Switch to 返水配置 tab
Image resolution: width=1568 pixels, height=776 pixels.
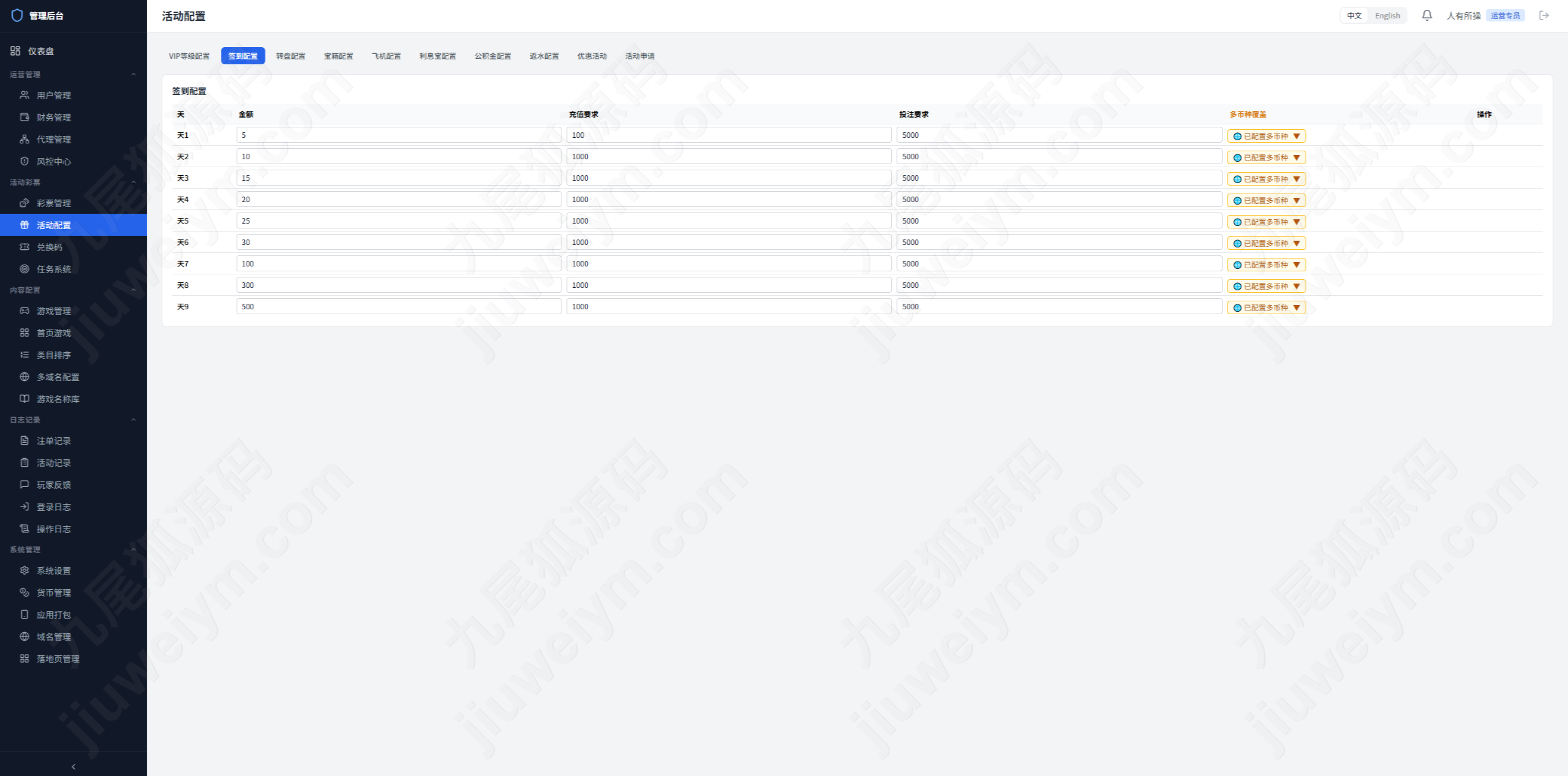click(x=545, y=56)
